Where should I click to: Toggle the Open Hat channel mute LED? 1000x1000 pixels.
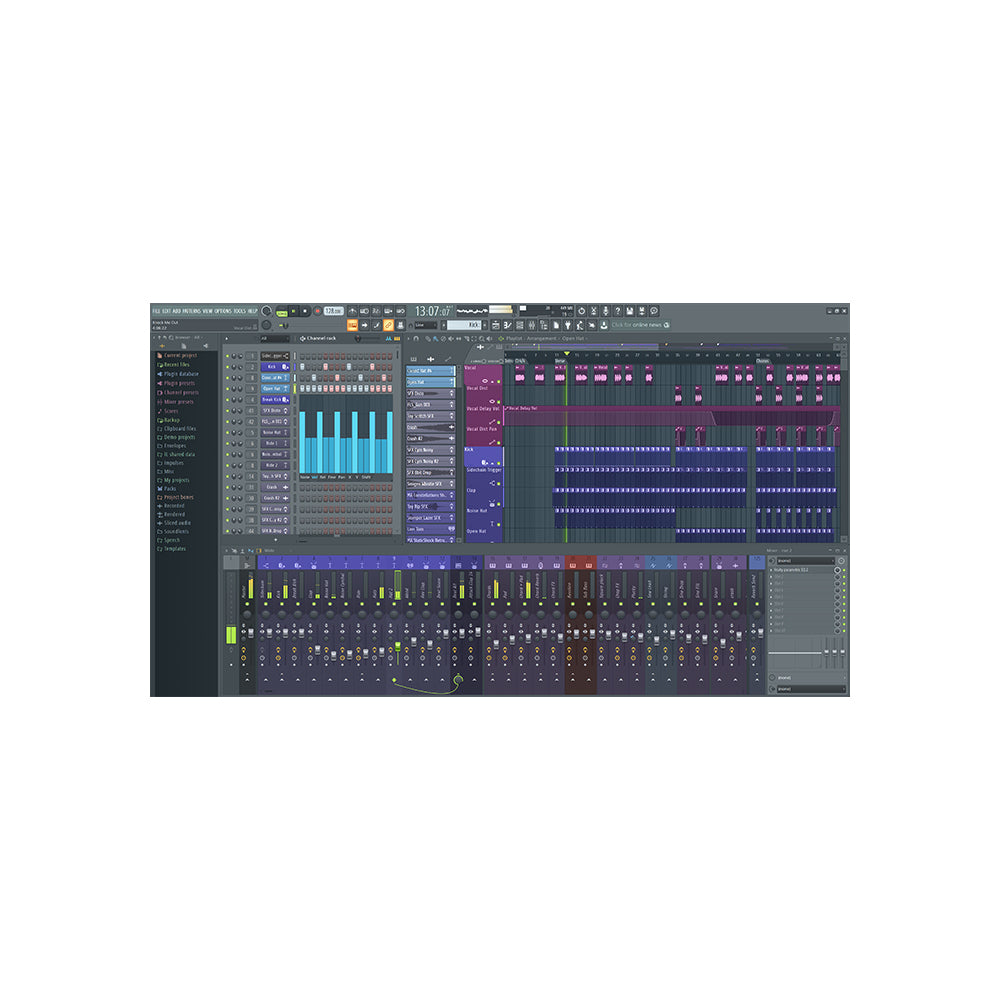pos(228,388)
